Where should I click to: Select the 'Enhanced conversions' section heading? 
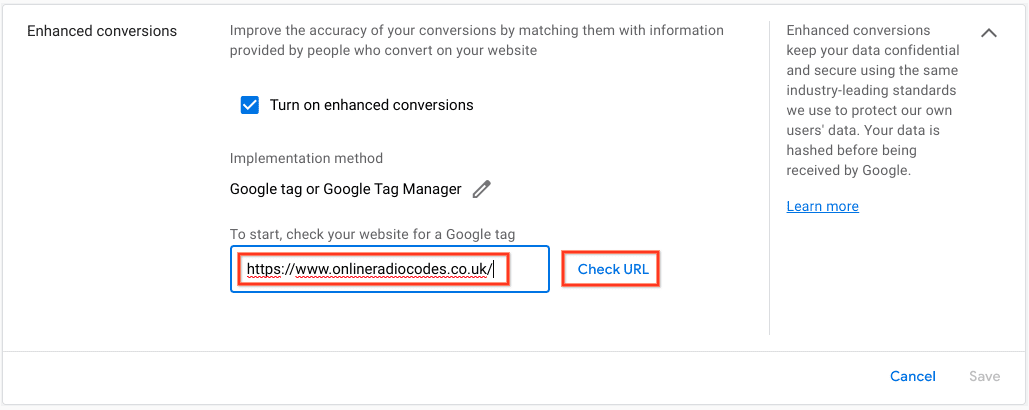102,31
